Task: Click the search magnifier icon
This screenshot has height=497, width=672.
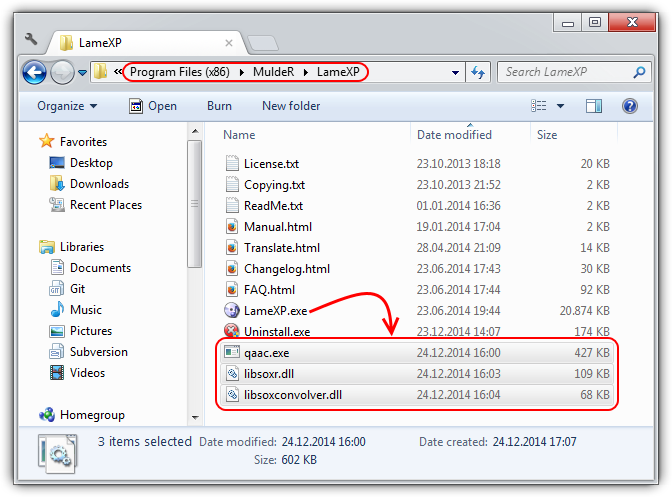Action: point(639,72)
